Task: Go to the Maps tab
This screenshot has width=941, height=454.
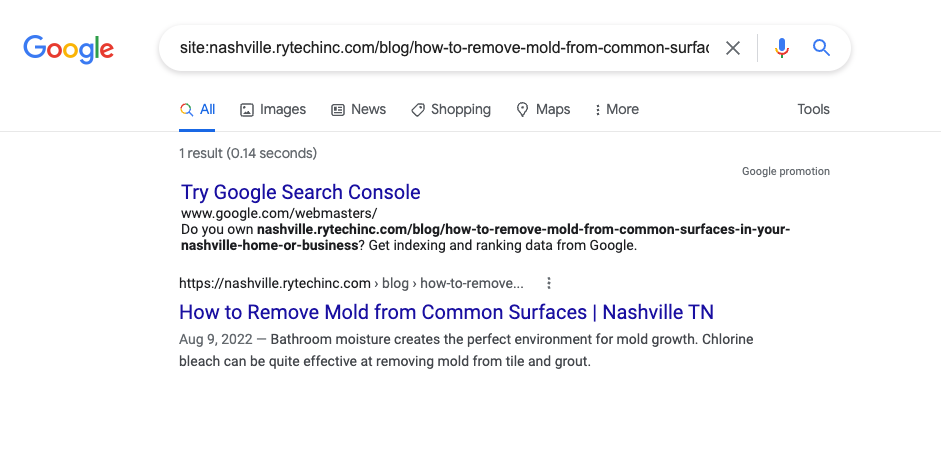Action: pyautogui.click(x=543, y=110)
